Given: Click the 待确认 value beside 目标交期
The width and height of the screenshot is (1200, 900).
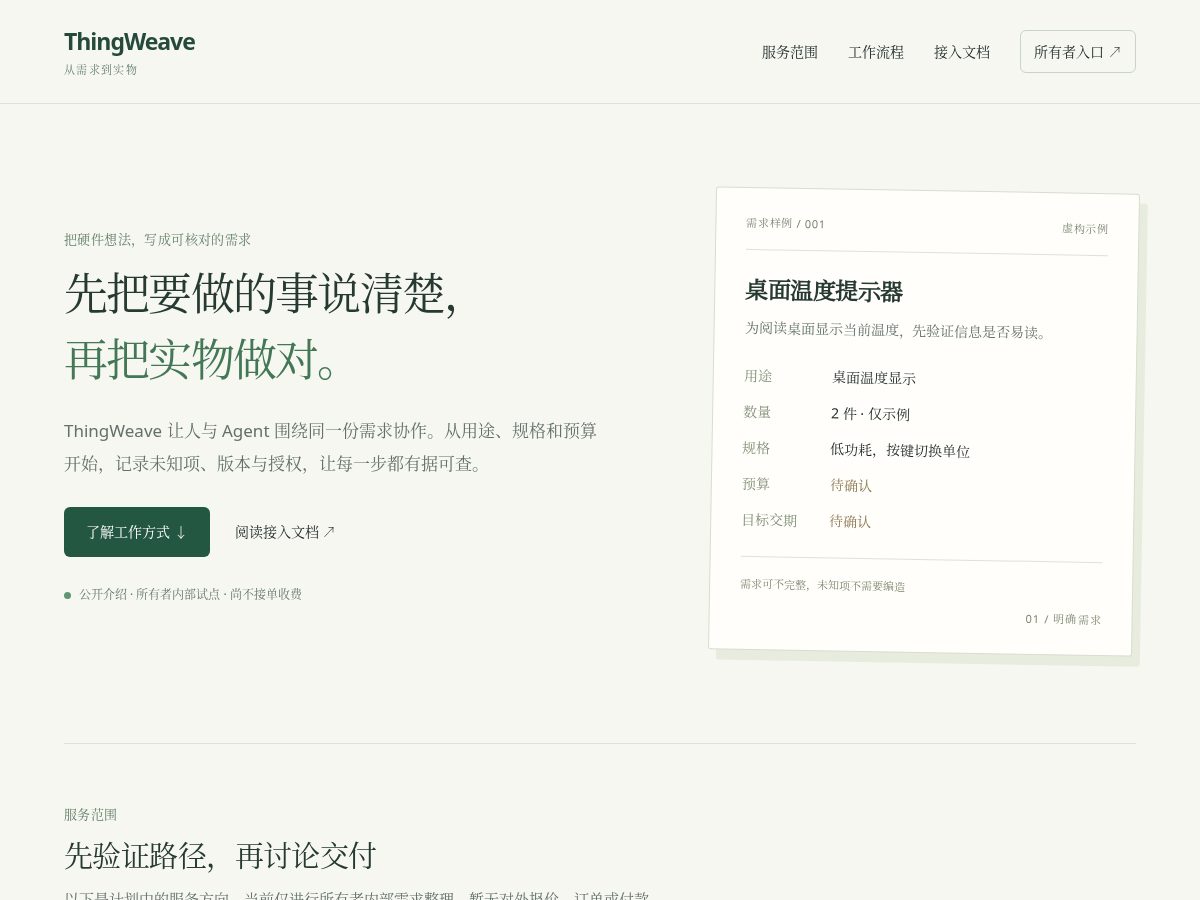Looking at the screenshot, I should [850, 521].
